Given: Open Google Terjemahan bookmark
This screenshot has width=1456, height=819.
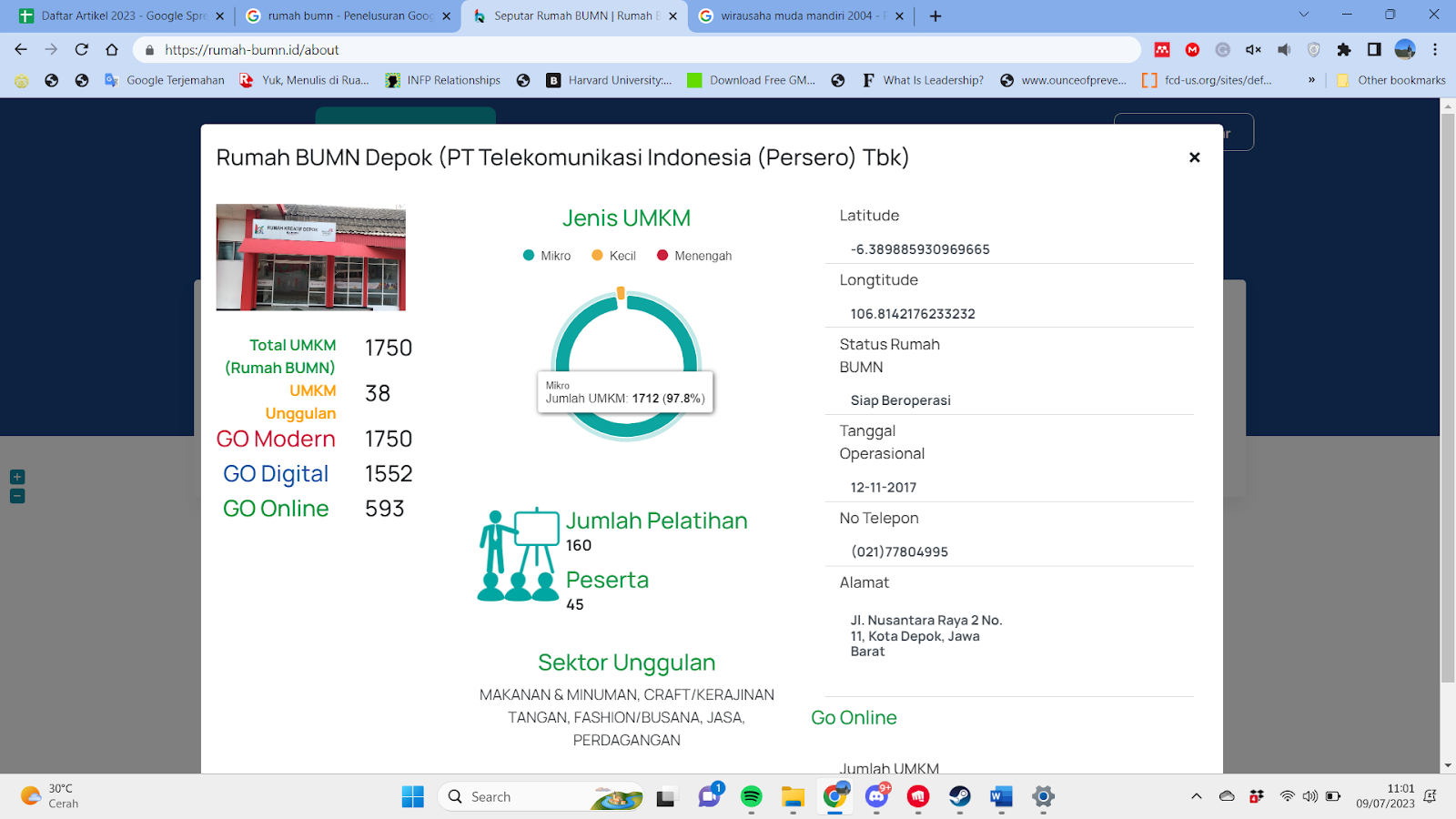Looking at the screenshot, I should [x=165, y=80].
